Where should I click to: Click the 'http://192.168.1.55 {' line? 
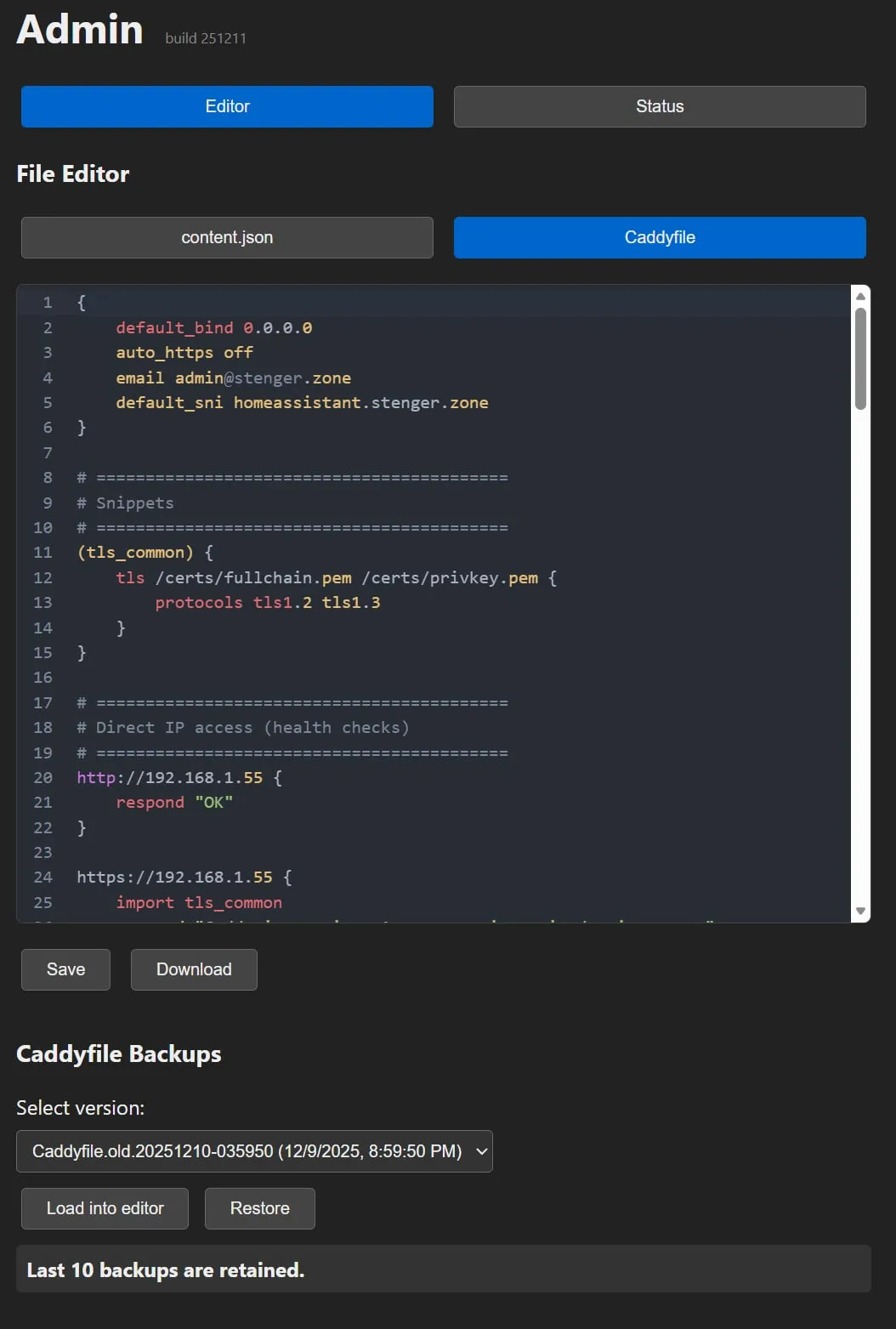tap(179, 777)
